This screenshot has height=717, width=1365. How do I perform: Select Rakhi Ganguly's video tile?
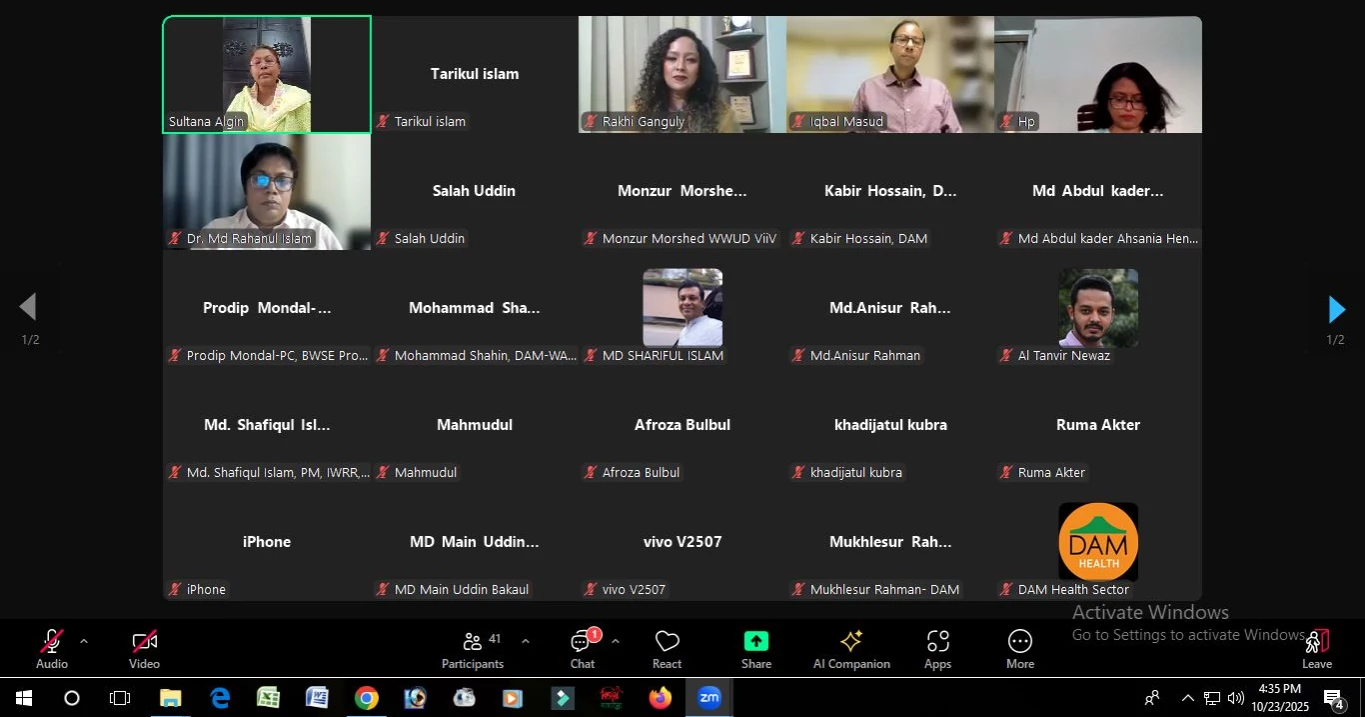(682, 74)
